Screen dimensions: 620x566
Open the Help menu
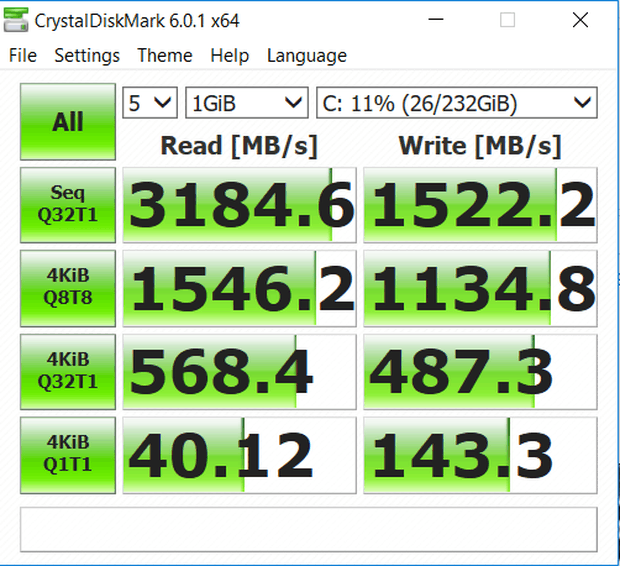pyautogui.click(x=230, y=55)
